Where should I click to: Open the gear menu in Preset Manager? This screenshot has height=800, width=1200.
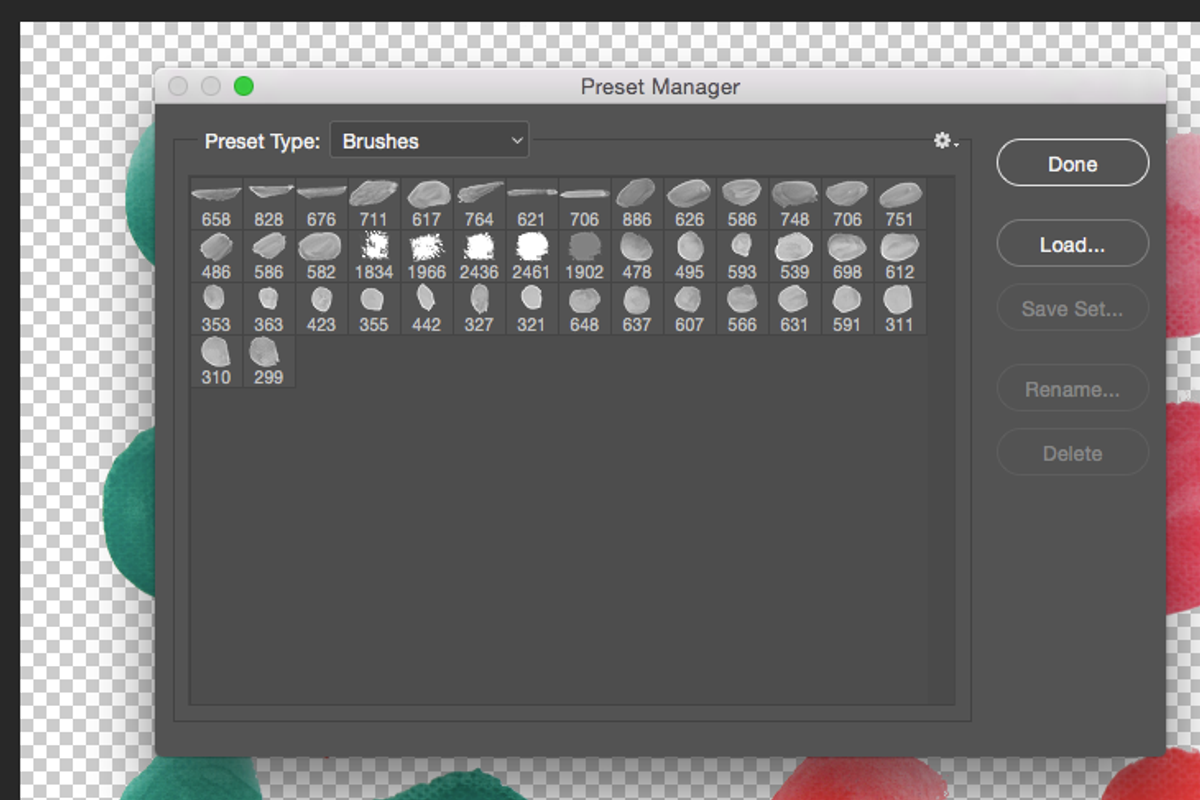pyautogui.click(x=945, y=141)
